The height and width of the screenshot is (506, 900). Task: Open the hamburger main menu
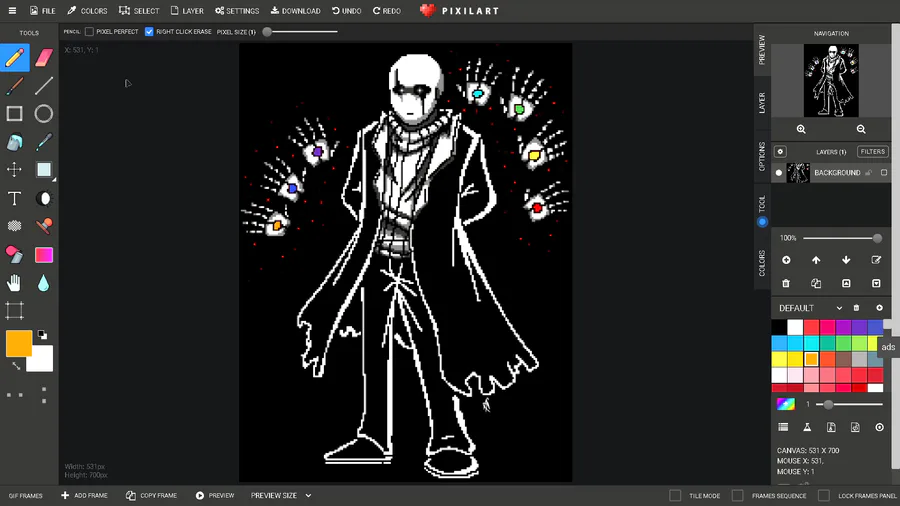pyautogui.click(x=12, y=10)
